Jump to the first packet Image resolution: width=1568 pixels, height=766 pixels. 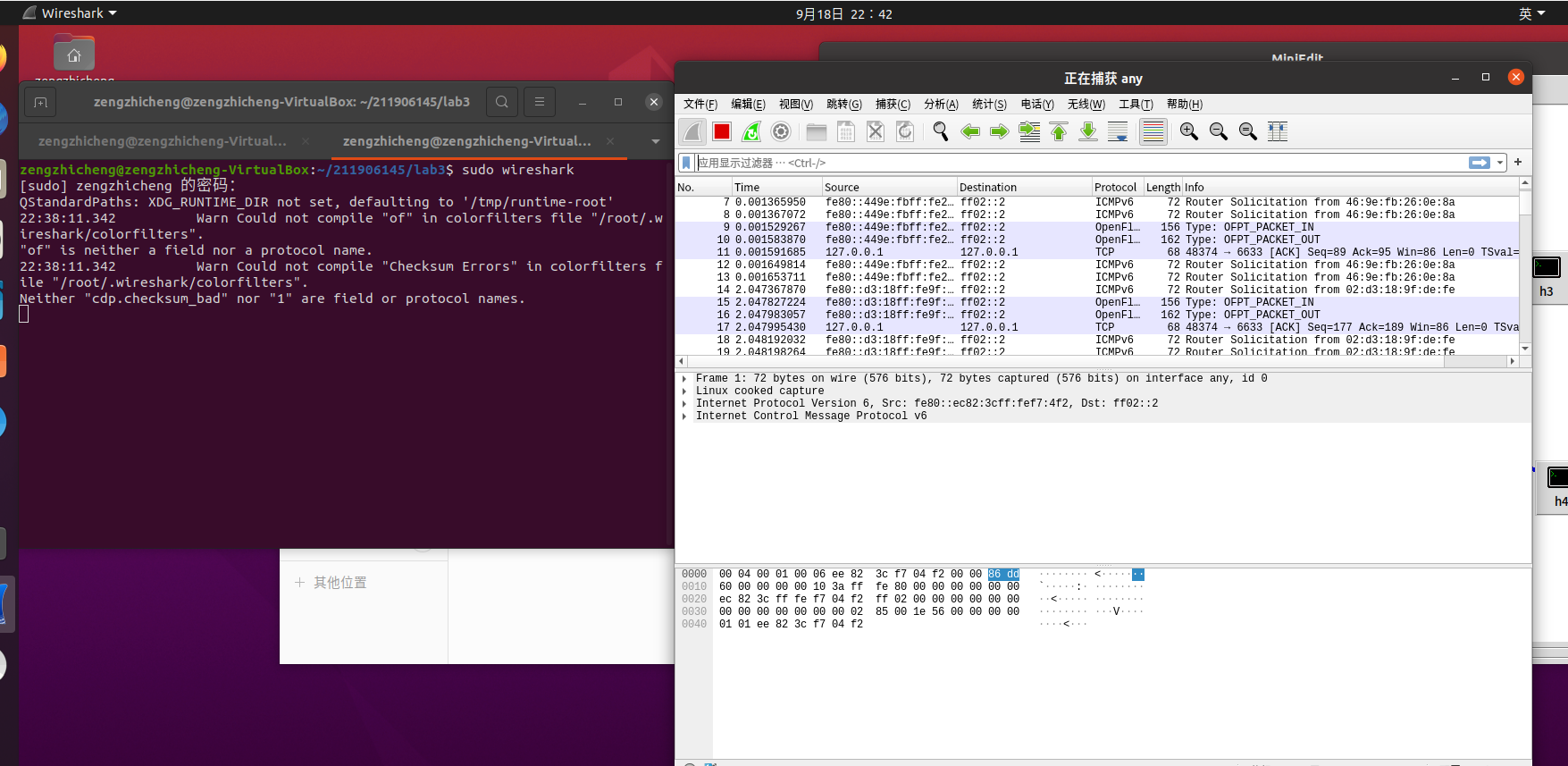click(x=1059, y=131)
